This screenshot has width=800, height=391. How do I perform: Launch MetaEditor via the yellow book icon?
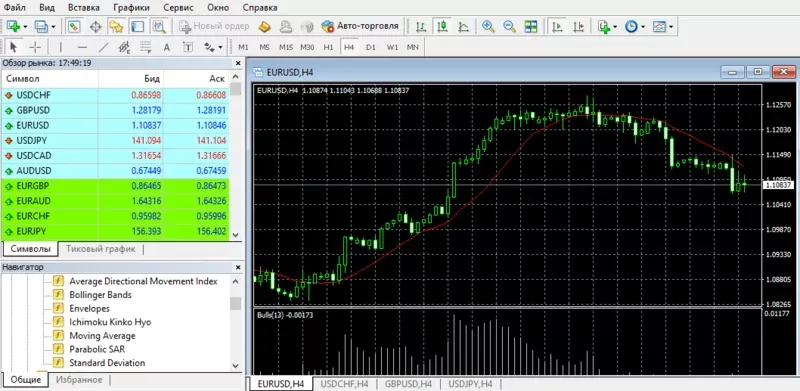[264, 26]
